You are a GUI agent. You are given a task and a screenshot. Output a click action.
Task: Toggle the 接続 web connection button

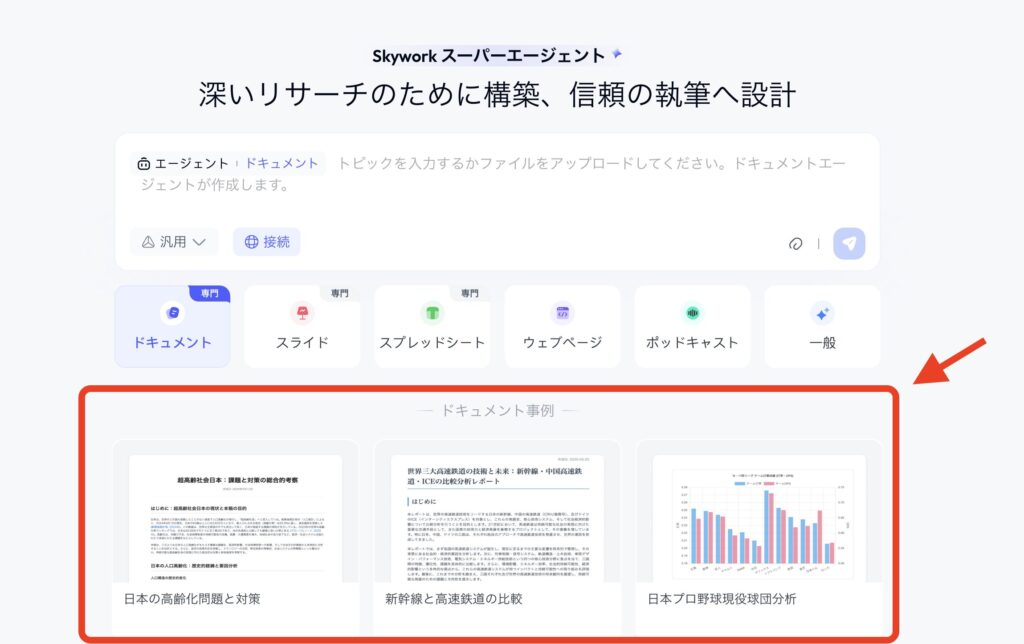266,242
